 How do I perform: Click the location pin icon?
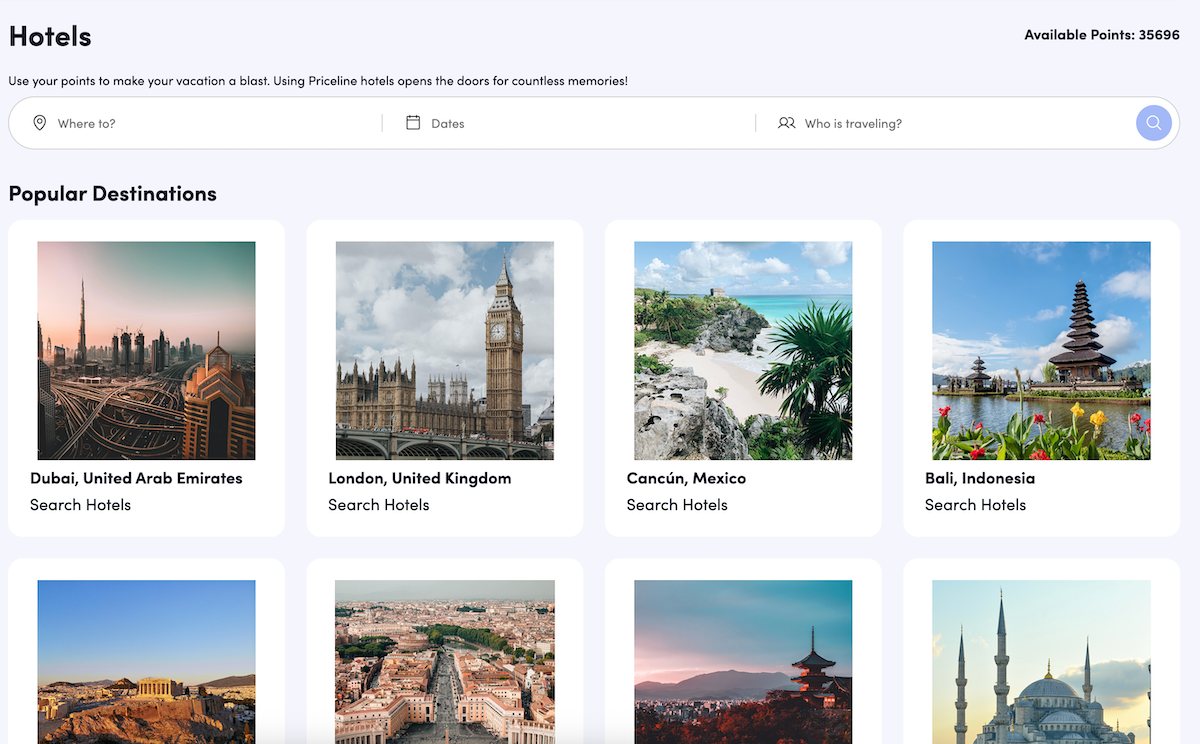40,123
